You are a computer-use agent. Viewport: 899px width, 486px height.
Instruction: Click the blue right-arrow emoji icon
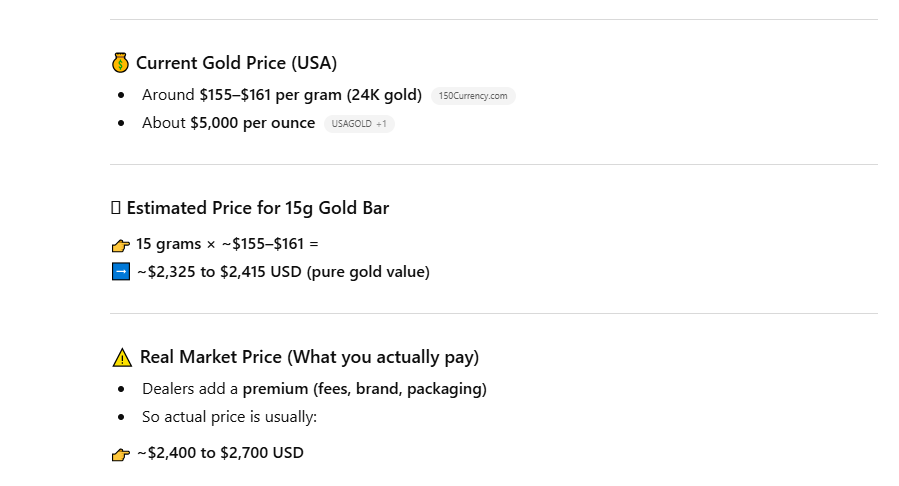pyautogui.click(x=121, y=271)
